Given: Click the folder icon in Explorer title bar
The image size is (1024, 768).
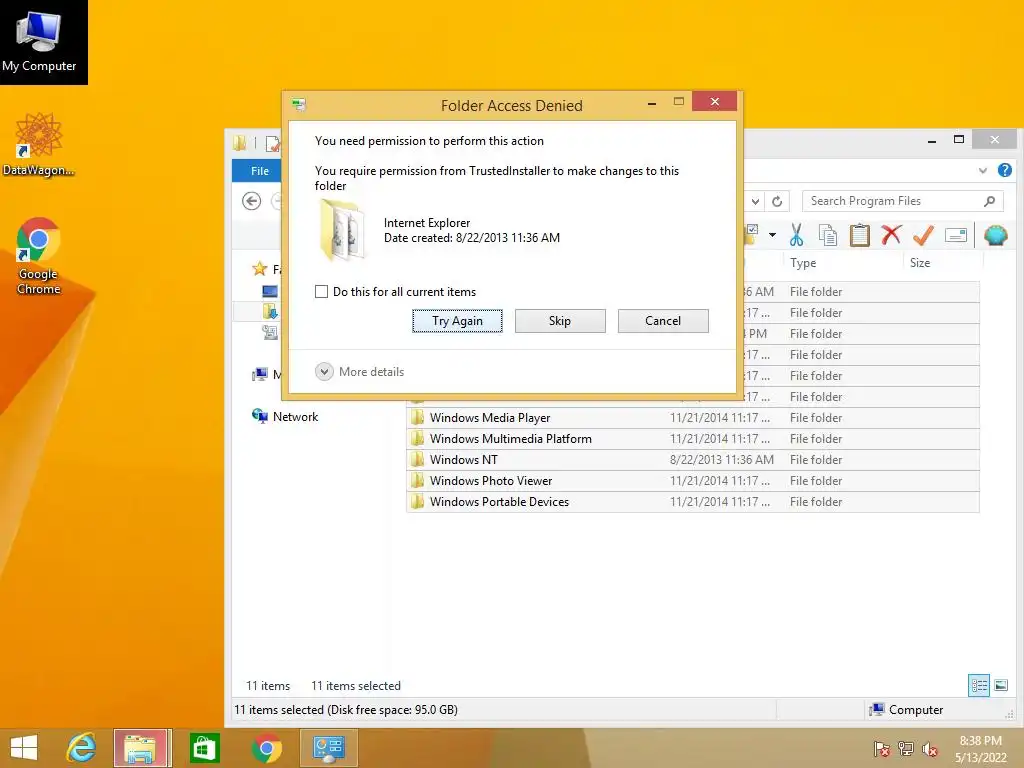Looking at the screenshot, I should [x=240, y=143].
